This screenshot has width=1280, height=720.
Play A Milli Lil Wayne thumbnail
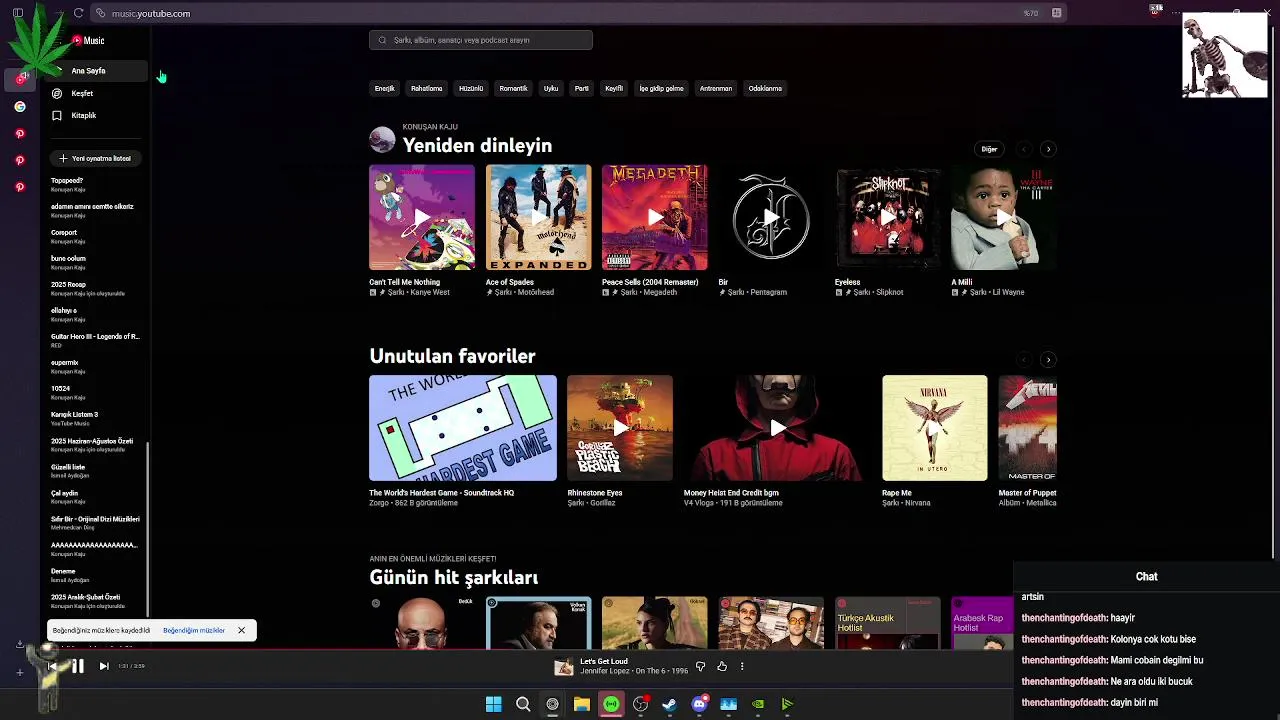click(x=1004, y=218)
